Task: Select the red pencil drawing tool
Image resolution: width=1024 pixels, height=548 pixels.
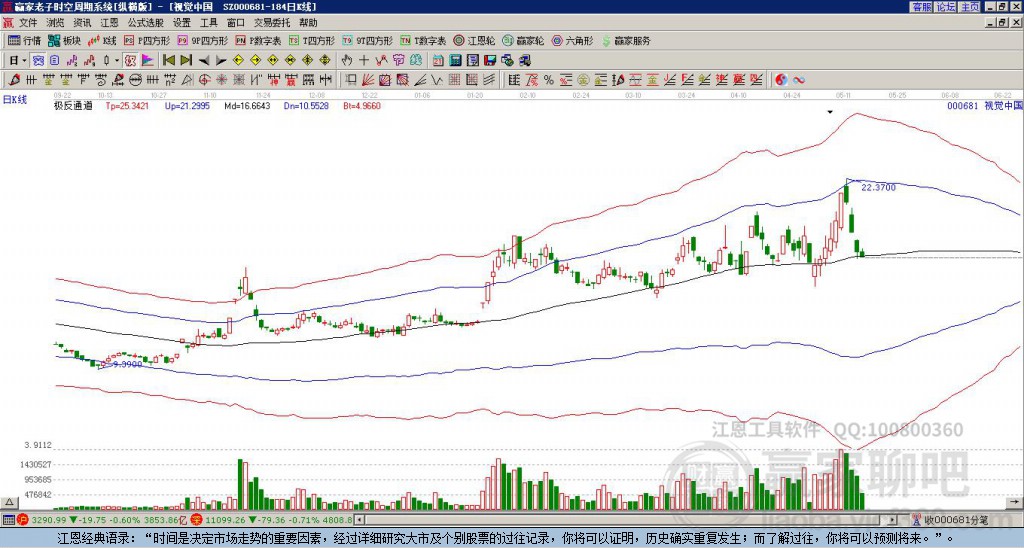Action: [14, 80]
